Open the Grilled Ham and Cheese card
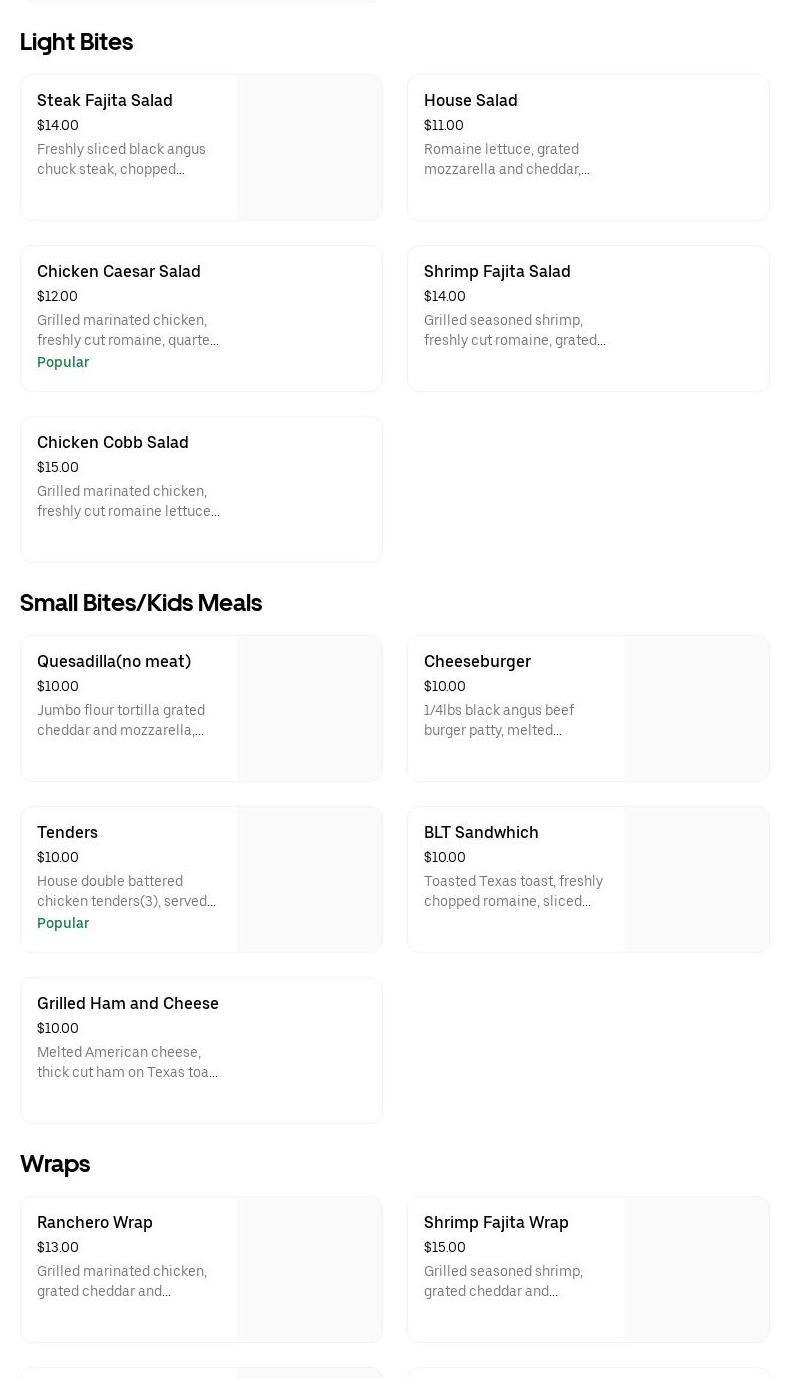This screenshot has width=804, height=1379. point(201,1050)
